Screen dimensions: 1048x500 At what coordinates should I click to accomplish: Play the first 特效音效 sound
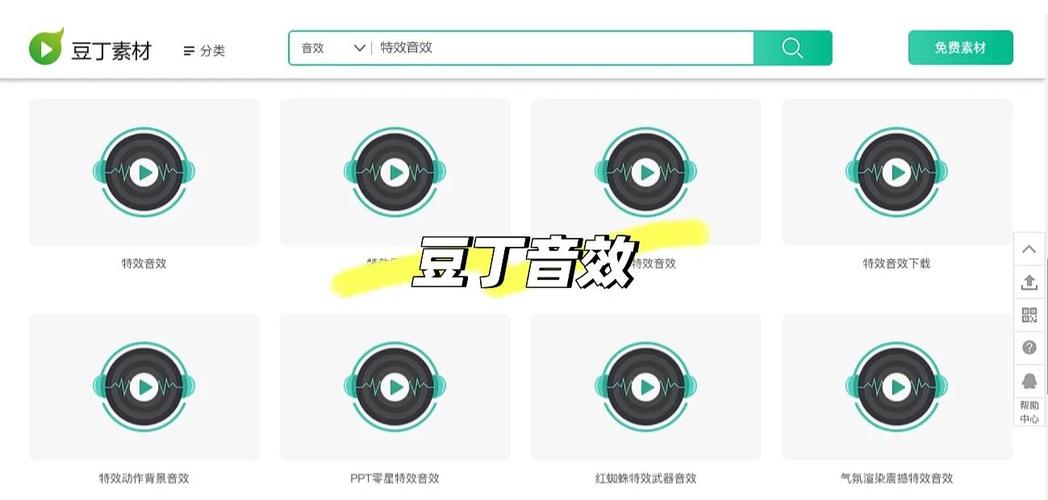point(144,172)
